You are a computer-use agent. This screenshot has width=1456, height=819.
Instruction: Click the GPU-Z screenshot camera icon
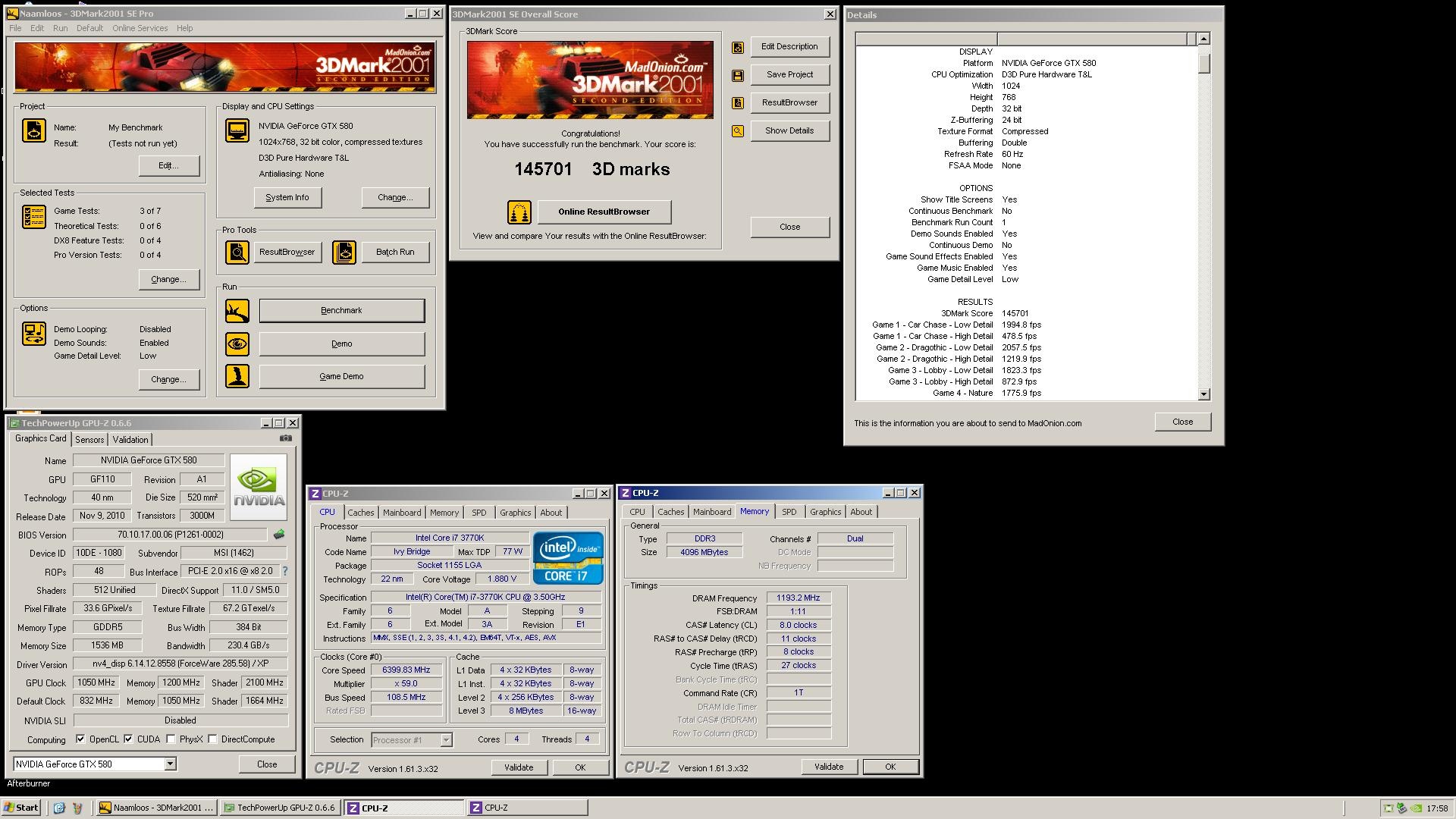pyautogui.click(x=286, y=438)
